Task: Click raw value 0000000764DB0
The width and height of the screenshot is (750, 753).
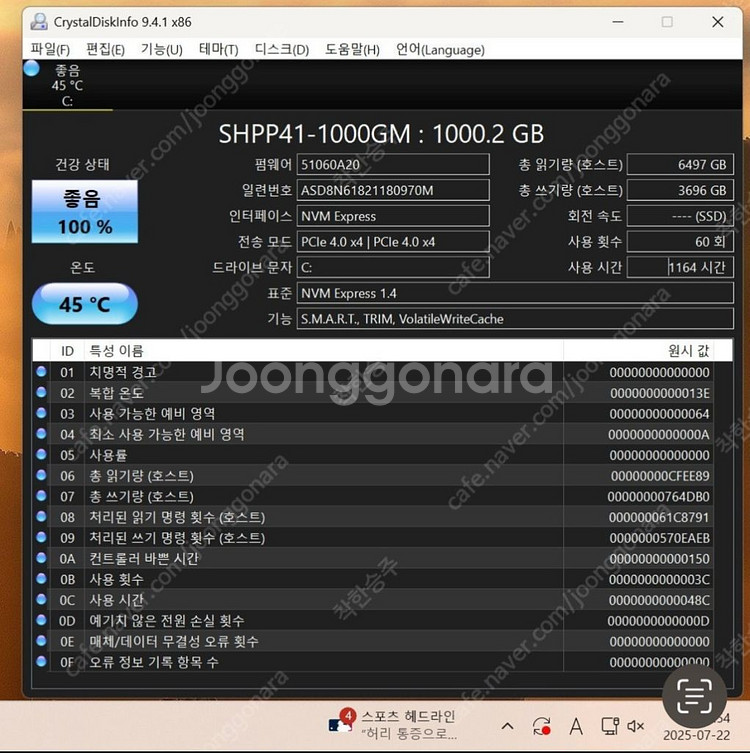Action: tap(658, 497)
